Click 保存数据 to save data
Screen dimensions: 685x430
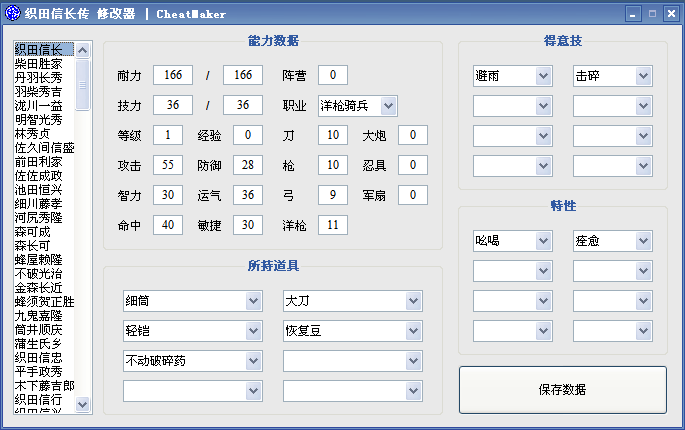coord(563,389)
